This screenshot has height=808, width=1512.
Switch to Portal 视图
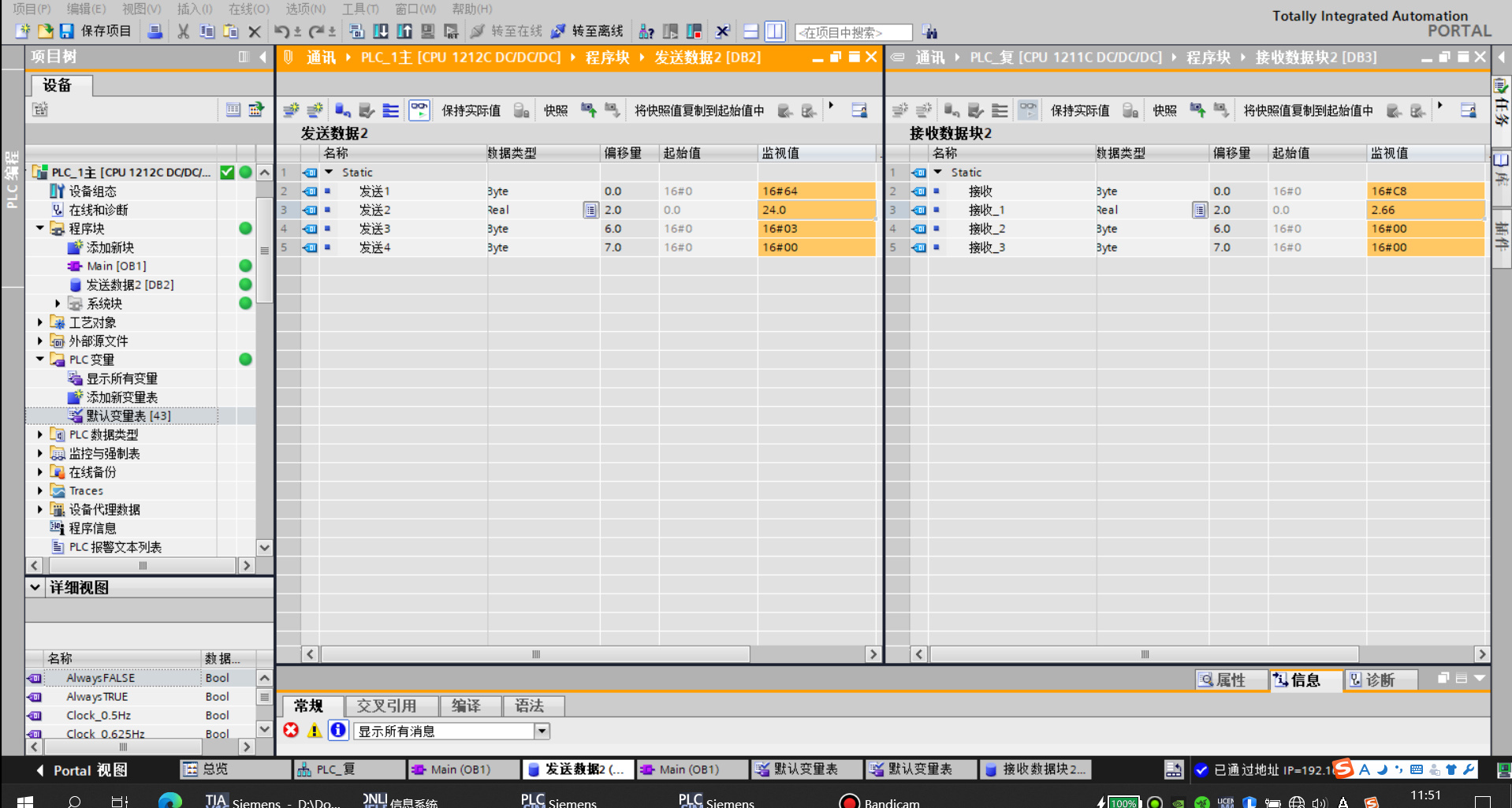point(82,770)
